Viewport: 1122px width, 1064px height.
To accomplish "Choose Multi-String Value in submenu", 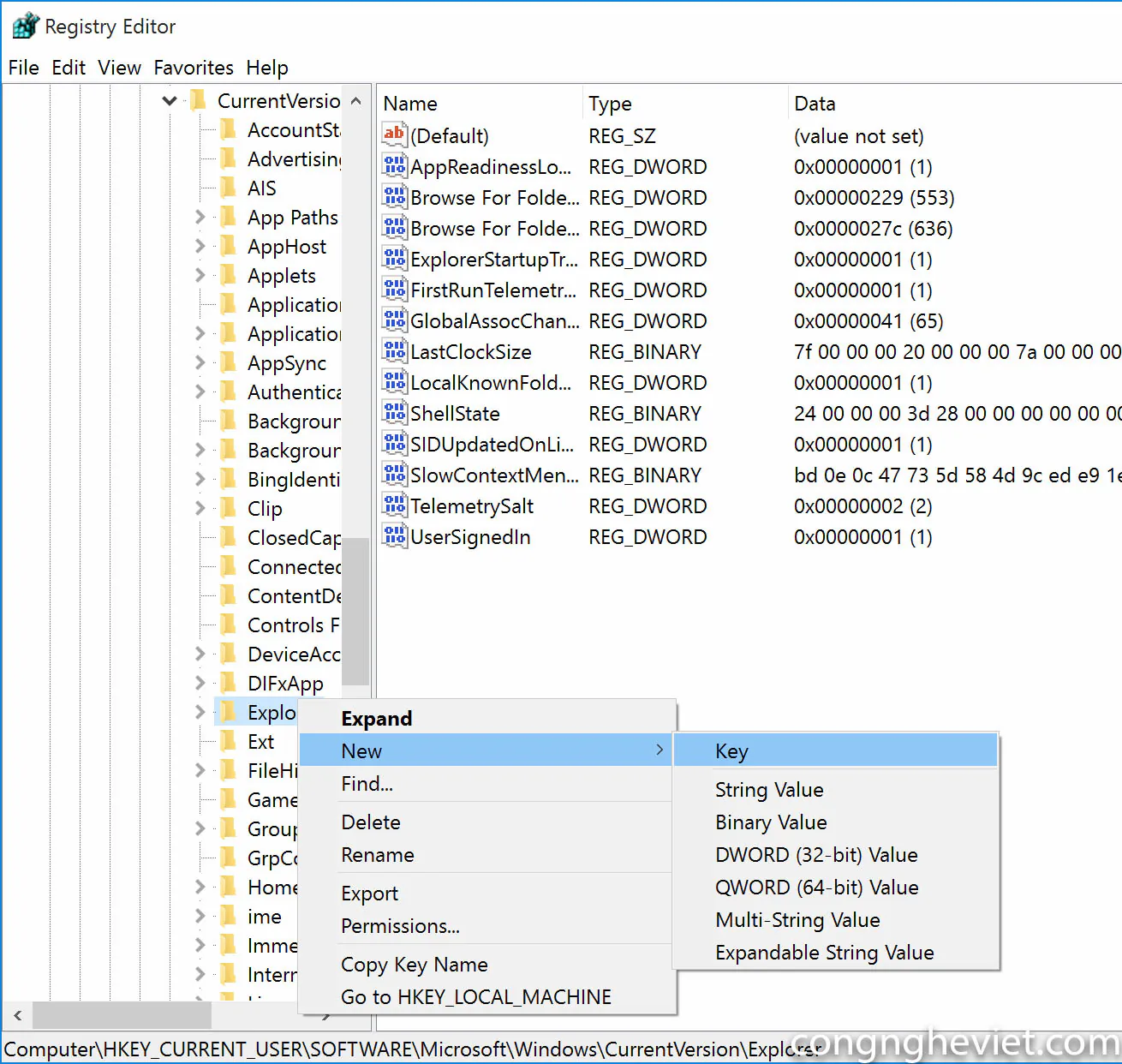I will (836, 920).
